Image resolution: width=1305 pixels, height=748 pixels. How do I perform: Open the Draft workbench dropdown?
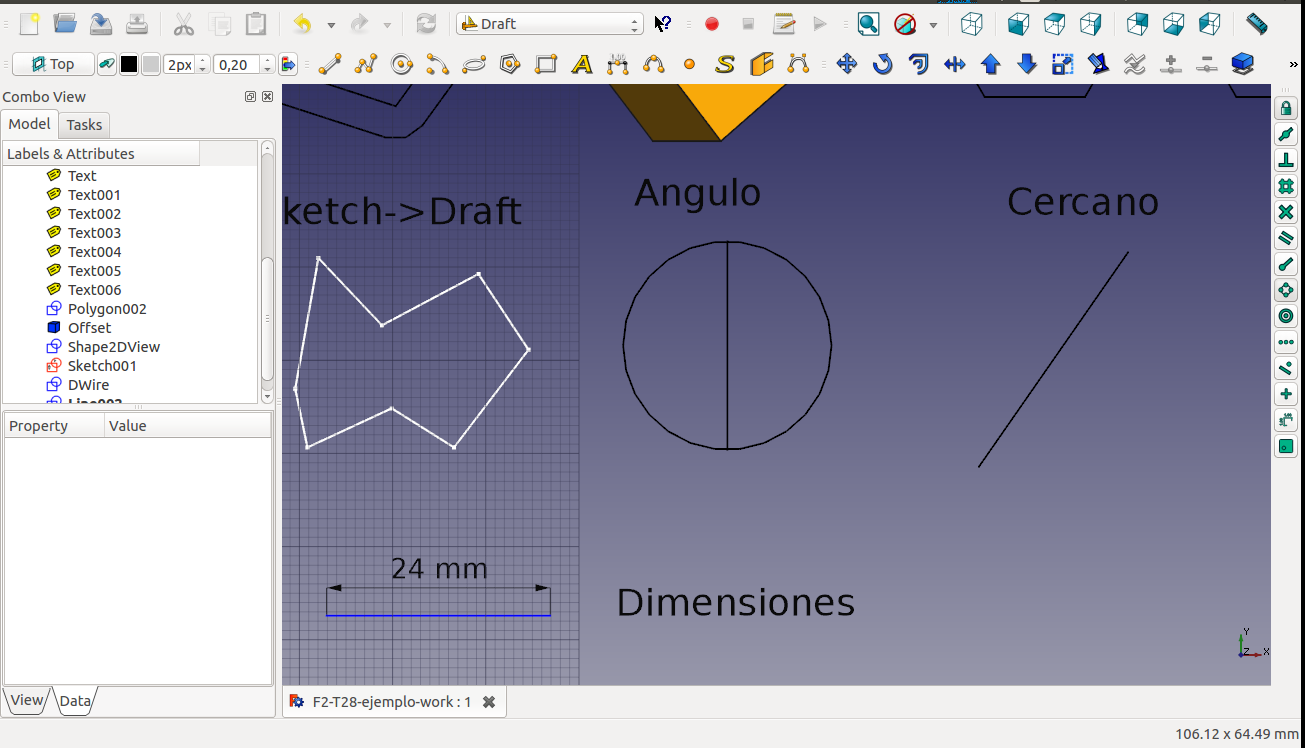pos(549,24)
